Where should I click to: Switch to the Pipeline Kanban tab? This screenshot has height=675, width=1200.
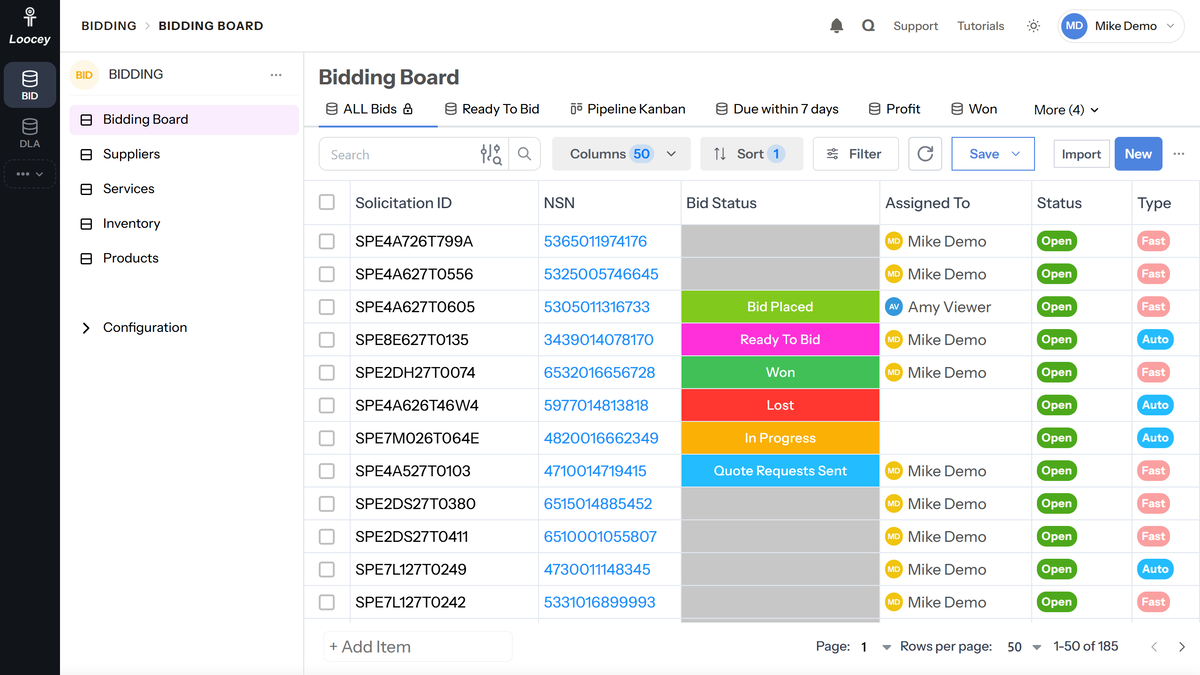pyautogui.click(x=627, y=109)
